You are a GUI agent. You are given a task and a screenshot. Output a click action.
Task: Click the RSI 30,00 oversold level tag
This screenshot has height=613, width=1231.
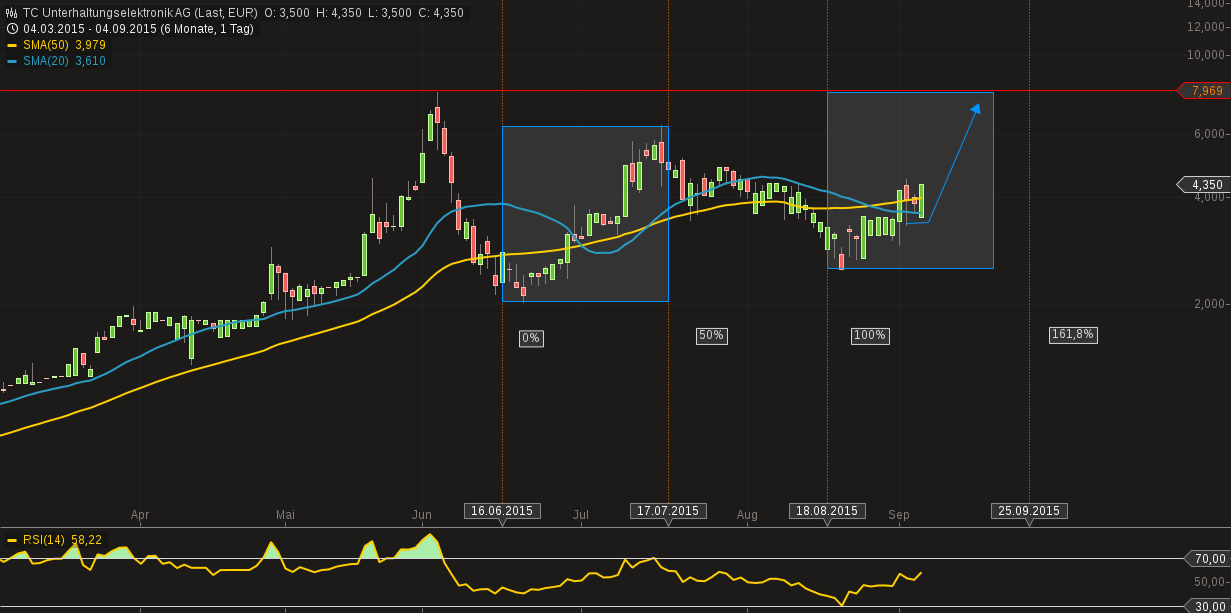coord(1205,606)
